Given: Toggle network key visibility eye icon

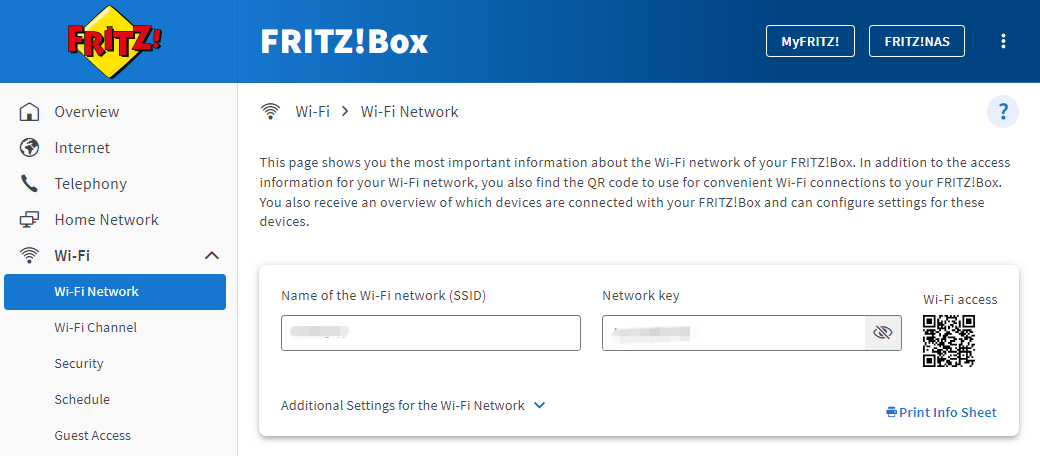Looking at the screenshot, I should pos(882,333).
